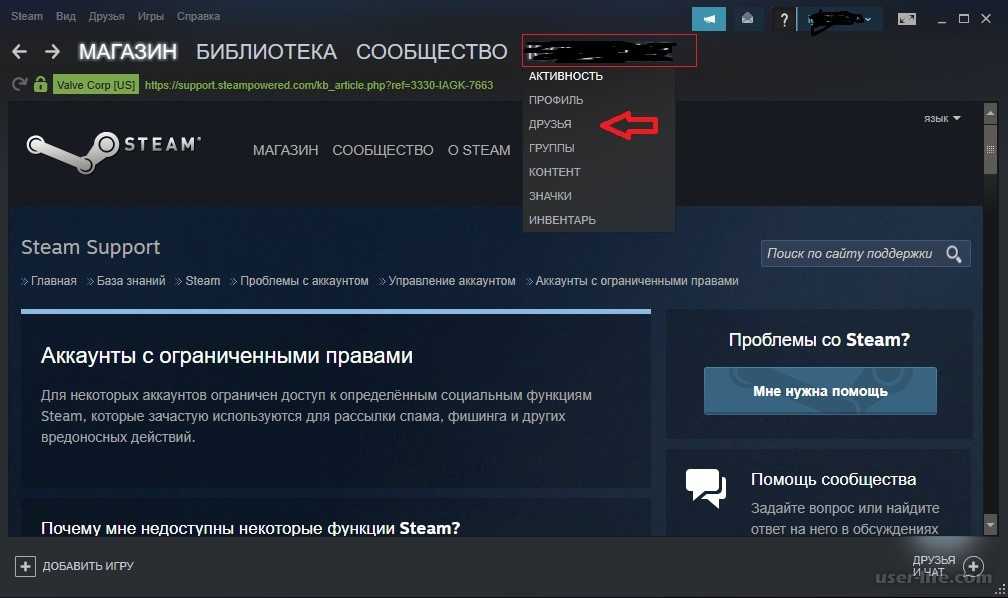
Task: Open the Steam menu
Action: coord(26,16)
